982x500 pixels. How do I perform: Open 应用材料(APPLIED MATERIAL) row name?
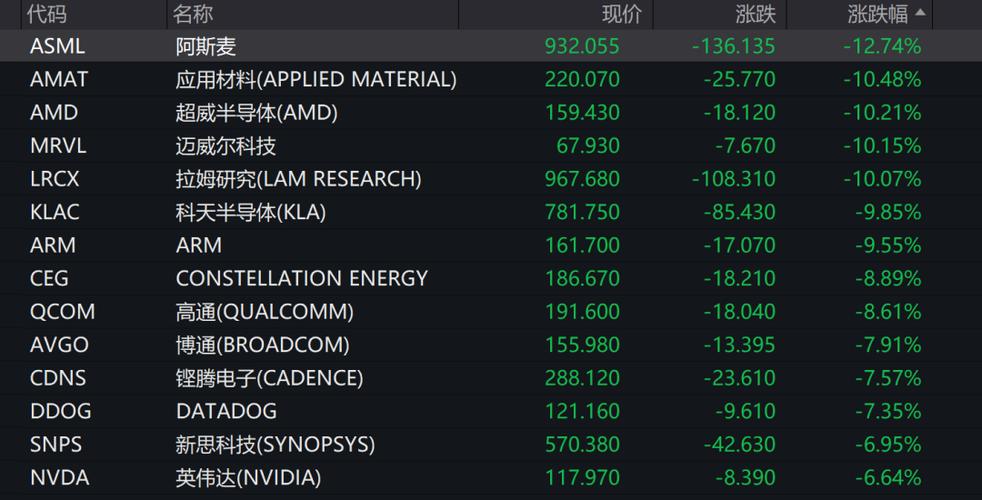316,80
